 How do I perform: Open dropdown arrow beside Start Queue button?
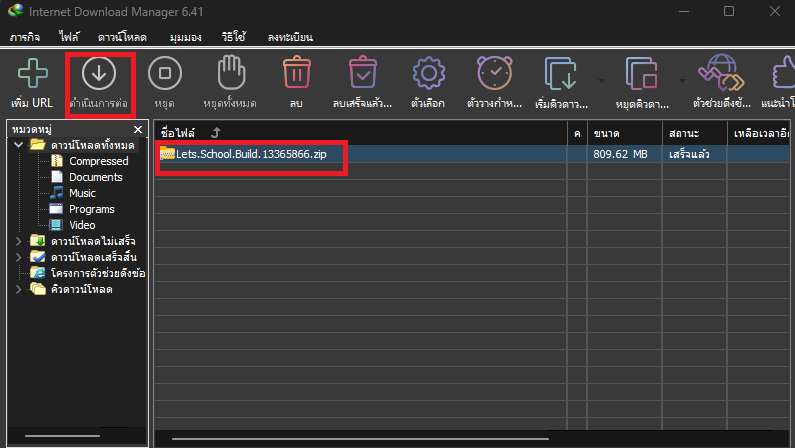click(x=600, y=80)
